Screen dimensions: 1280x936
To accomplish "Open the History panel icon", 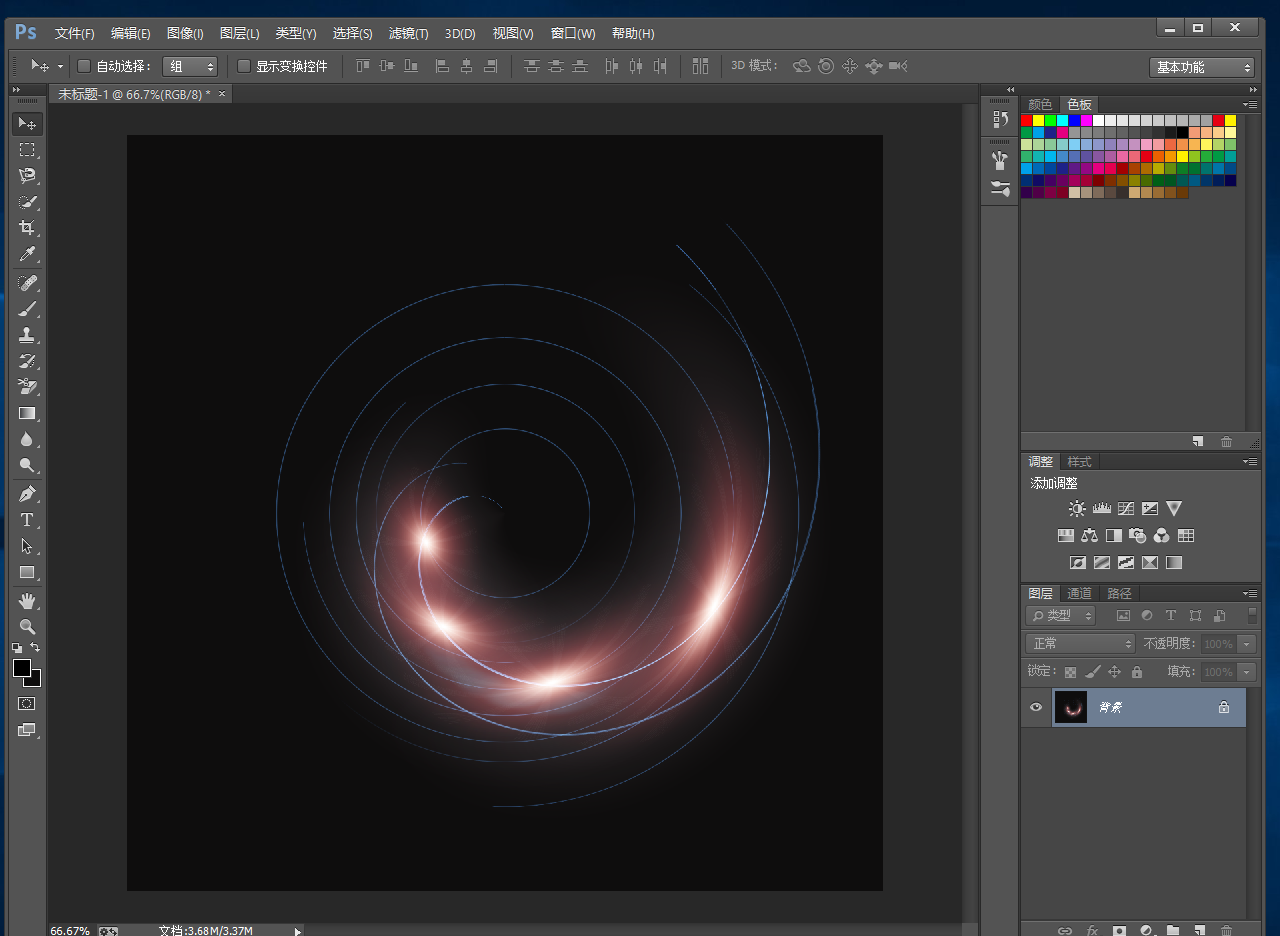I will coord(1000,119).
